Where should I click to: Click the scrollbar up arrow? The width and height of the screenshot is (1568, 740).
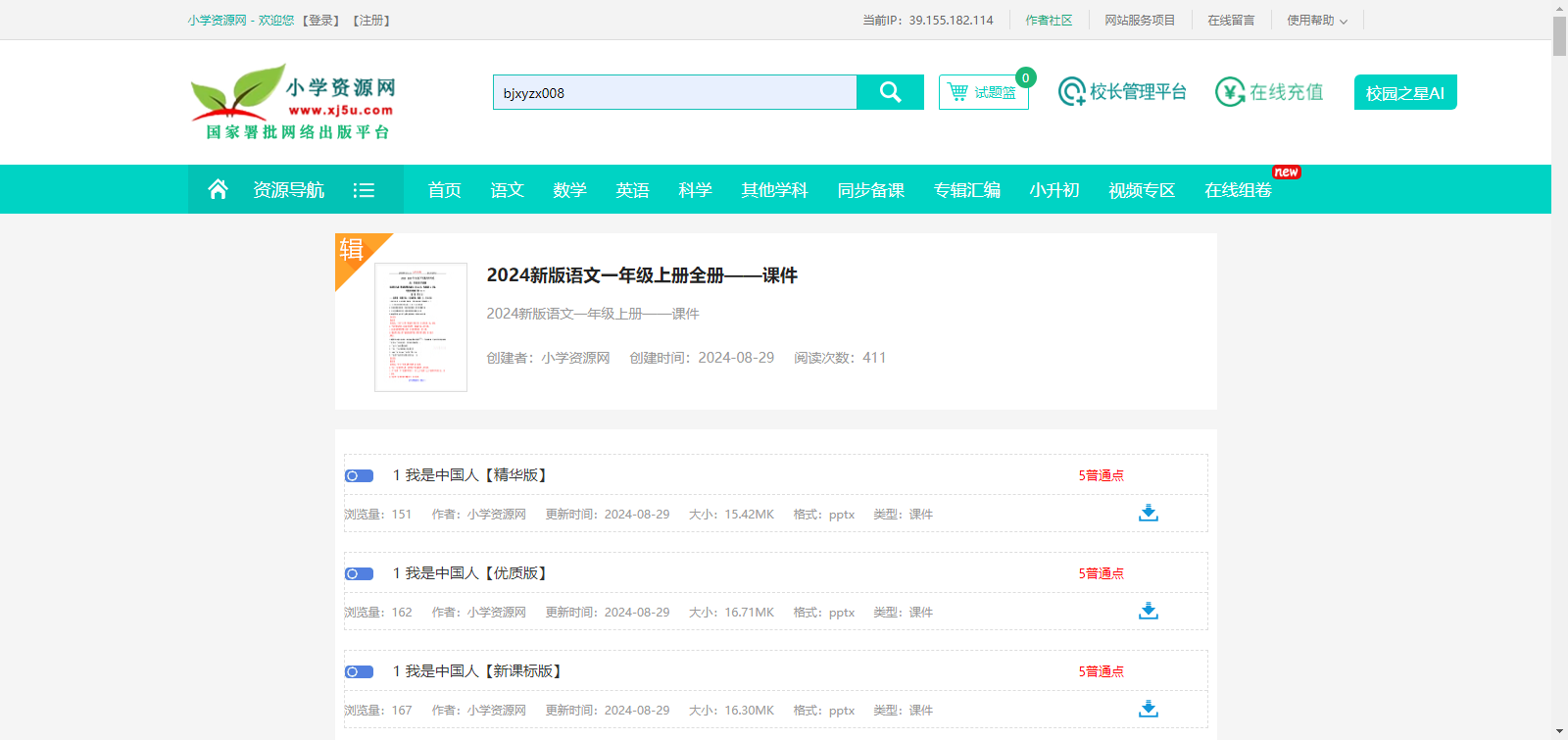(x=1559, y=8)
